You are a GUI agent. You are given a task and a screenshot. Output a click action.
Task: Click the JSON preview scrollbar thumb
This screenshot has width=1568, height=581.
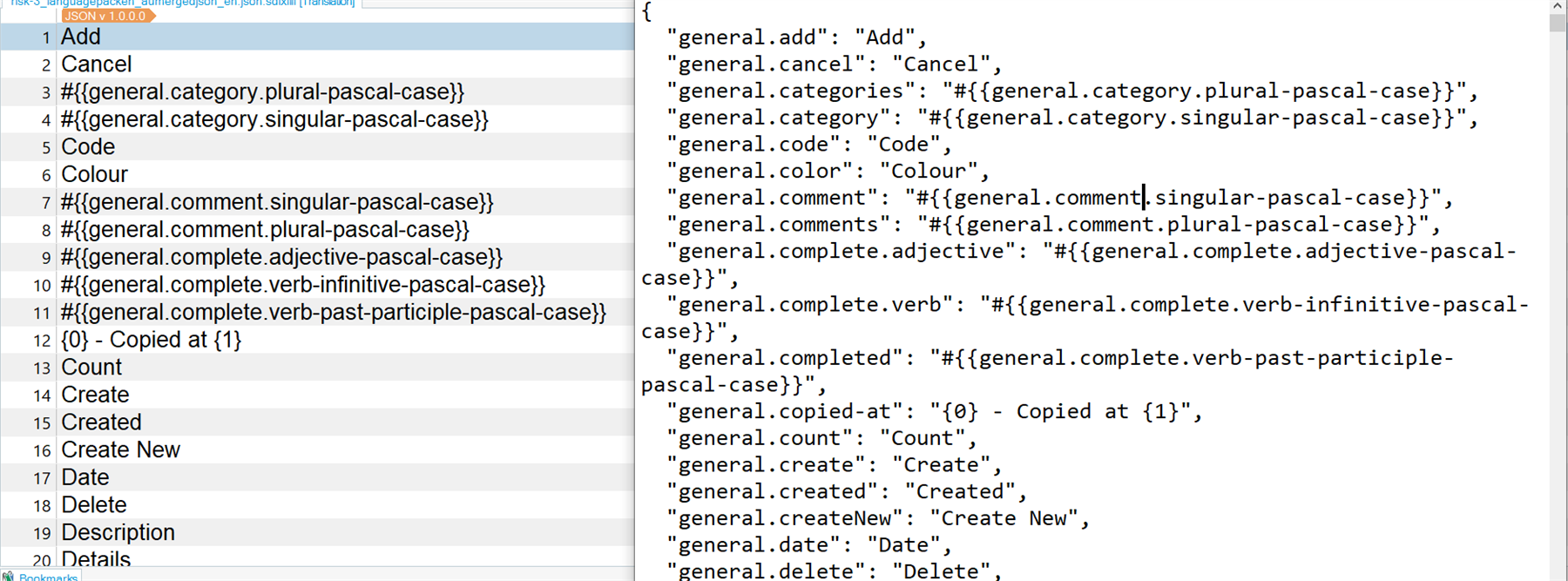[x=1558, y=23]
